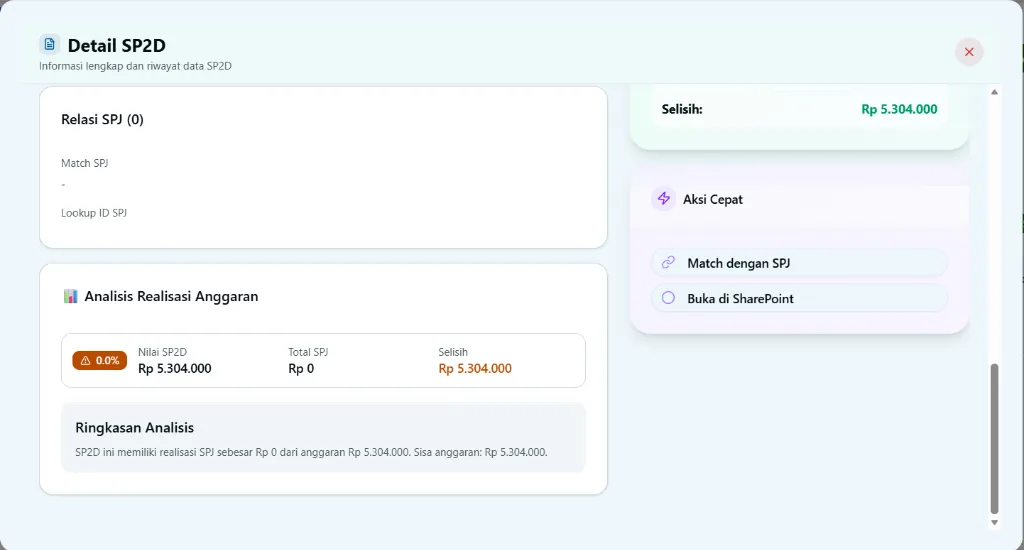This screenshot has height=550, width=1024.
Task: Click the Lookup ID SPJ label
Action: tap(94, 213)
